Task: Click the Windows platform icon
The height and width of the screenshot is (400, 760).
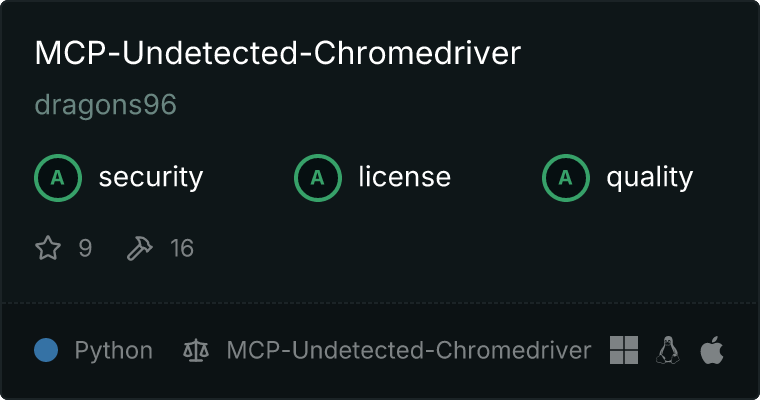Action: coord(624,350)
